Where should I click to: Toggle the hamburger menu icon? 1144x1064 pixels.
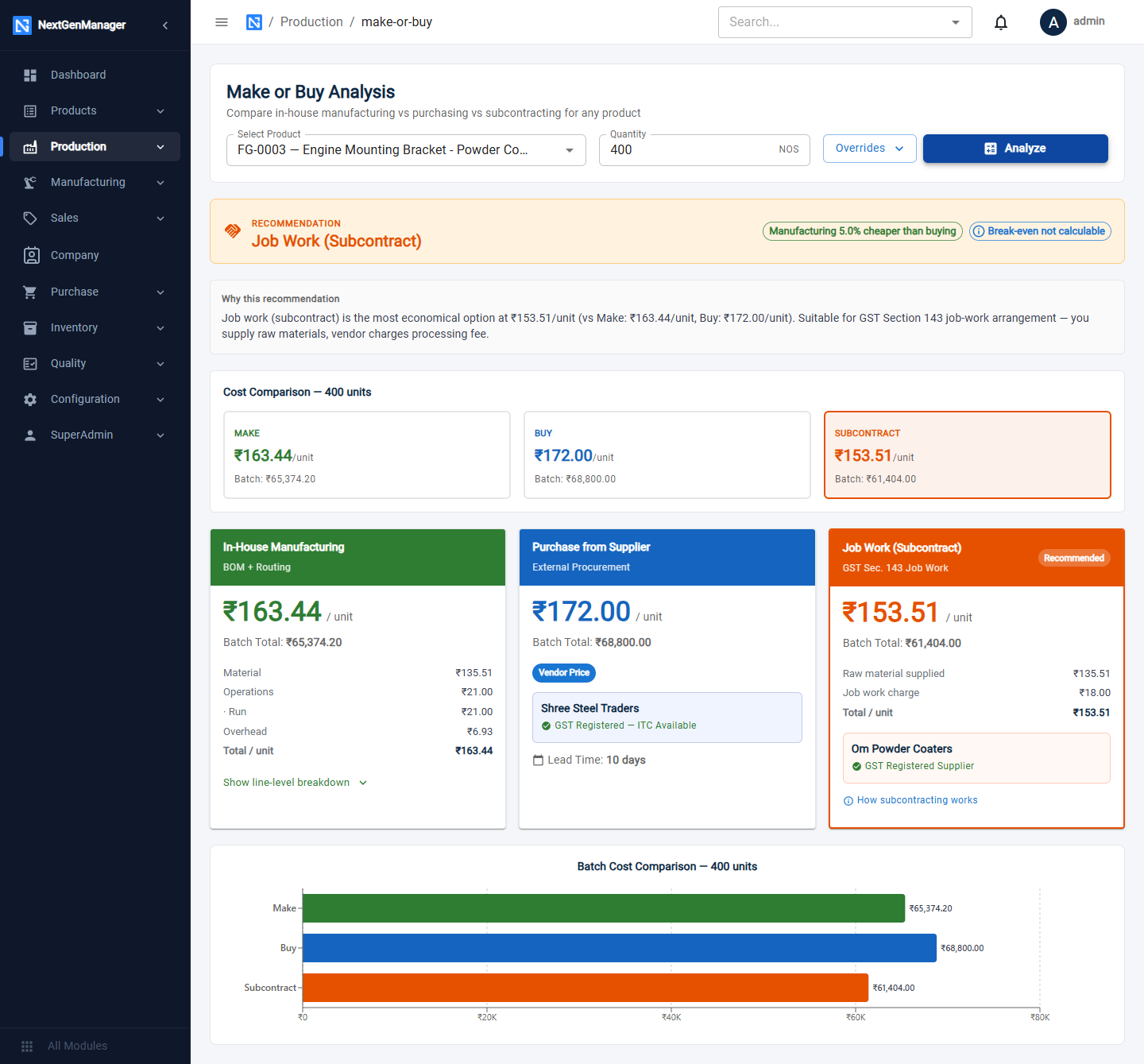coord(222,22)
